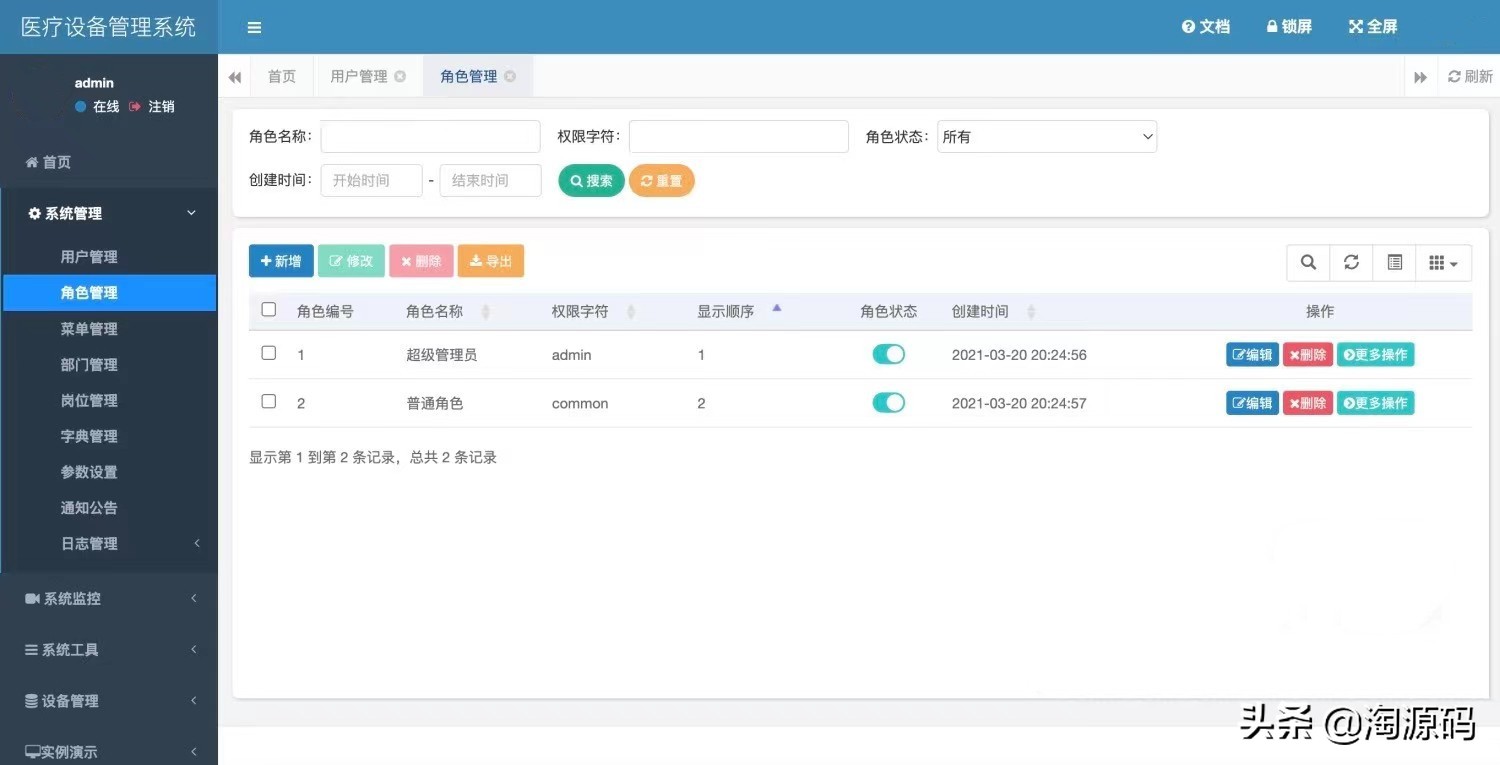
Task: Click the 全屏 fullscreen icon
Action: (1372, 26)
